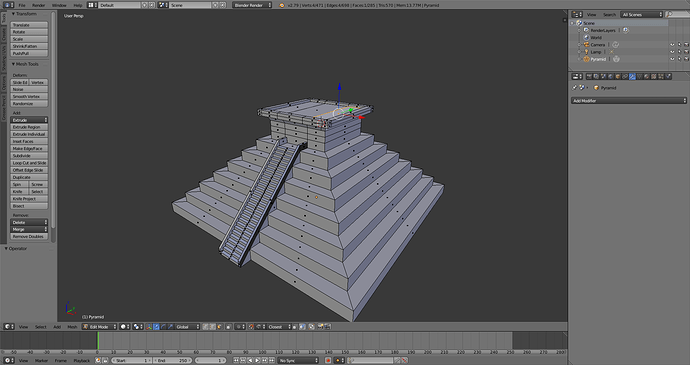Click the Camera icon in outliner
The width and height of the screenshot is (690, 365).
coord(586,45)
